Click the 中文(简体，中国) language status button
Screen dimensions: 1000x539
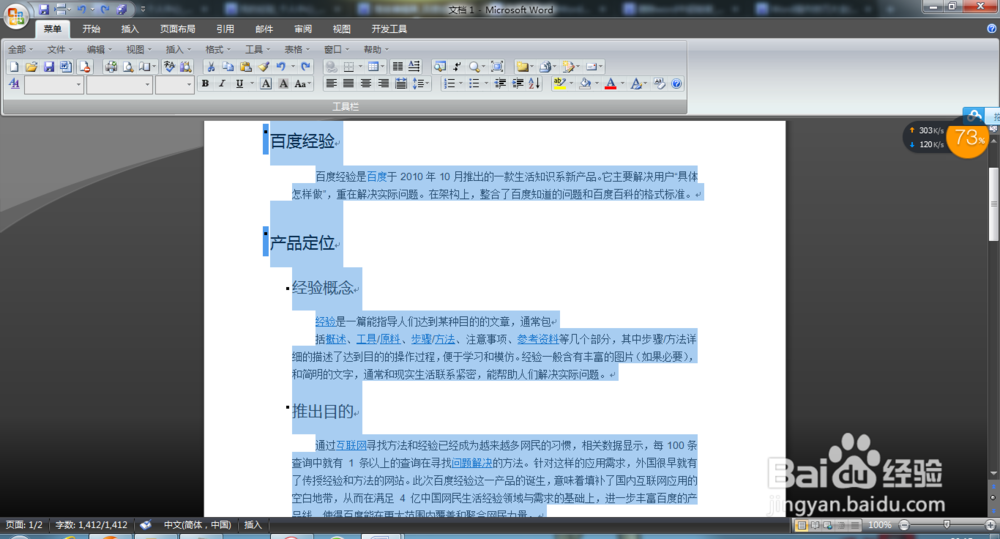(197, 525)
